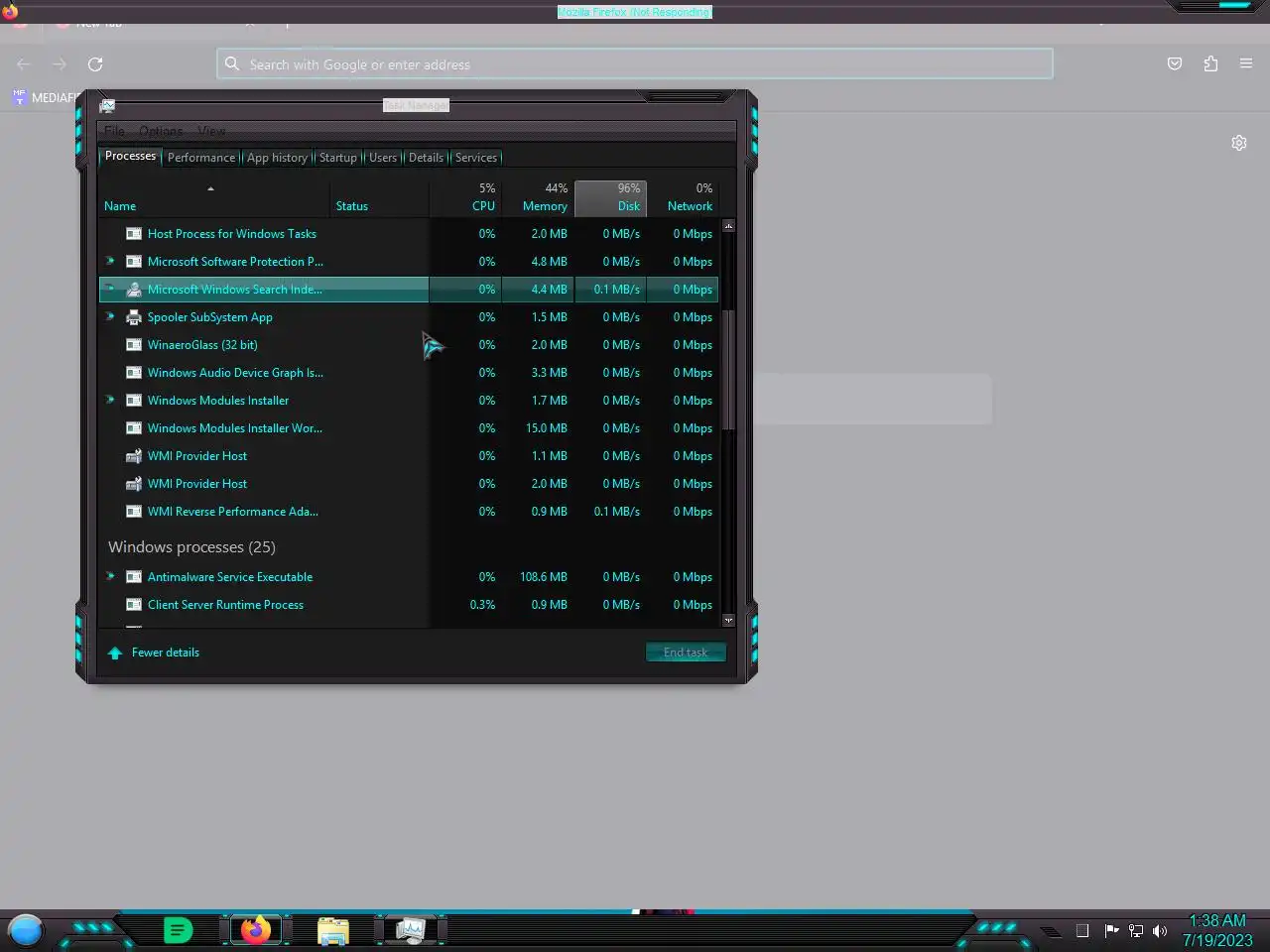This screenshot has height=952, width=1270.
Task: Click the Client Server Runtime Process icon
Action: 134,605
